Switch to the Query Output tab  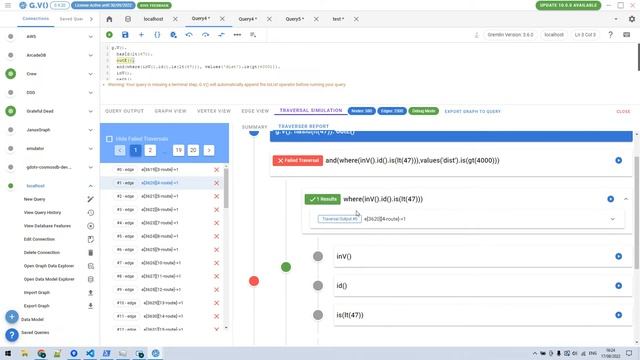[124, 111]
